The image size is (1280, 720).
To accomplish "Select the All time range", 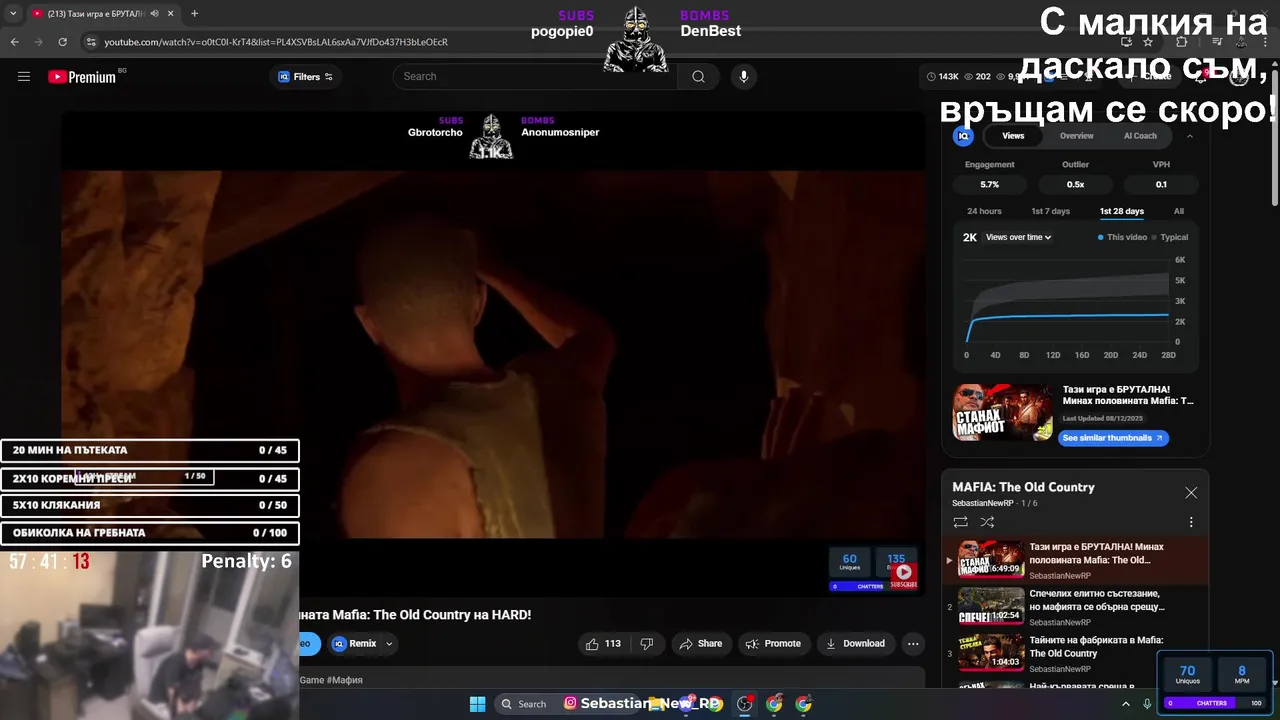I will click(x=1179, y=211).
